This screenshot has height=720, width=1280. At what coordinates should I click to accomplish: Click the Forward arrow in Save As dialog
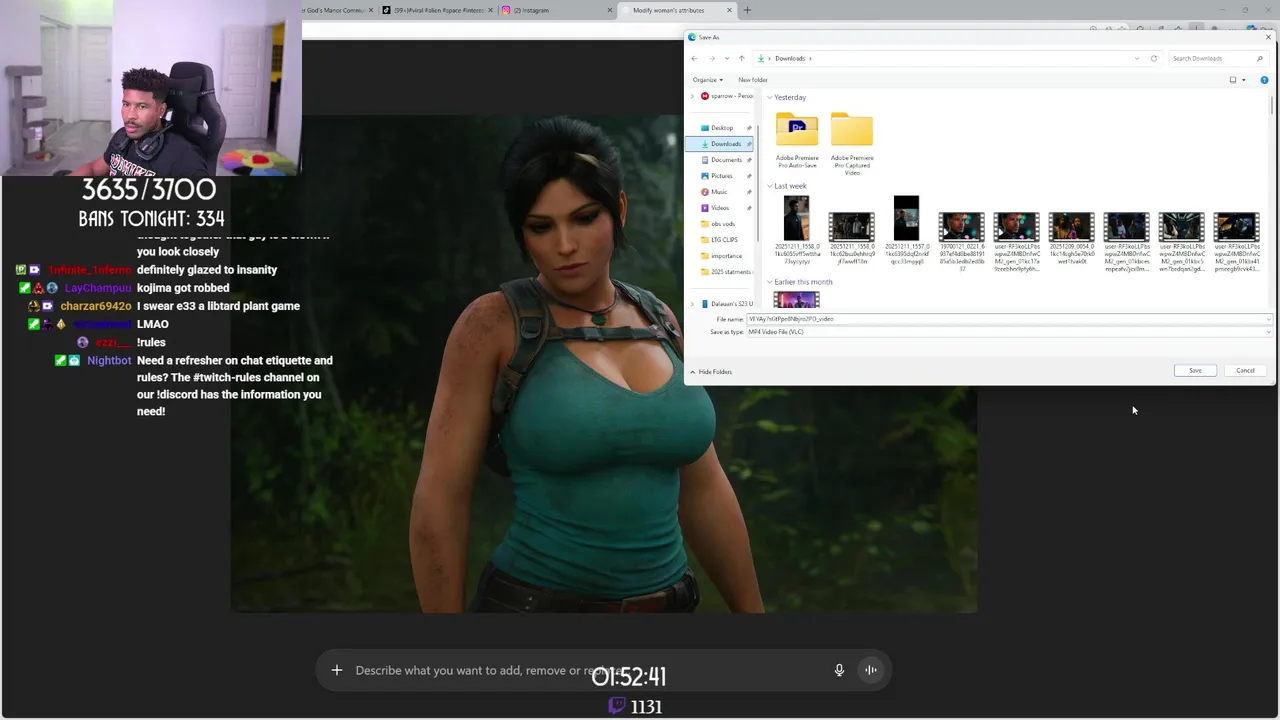(x=711, y=58)
